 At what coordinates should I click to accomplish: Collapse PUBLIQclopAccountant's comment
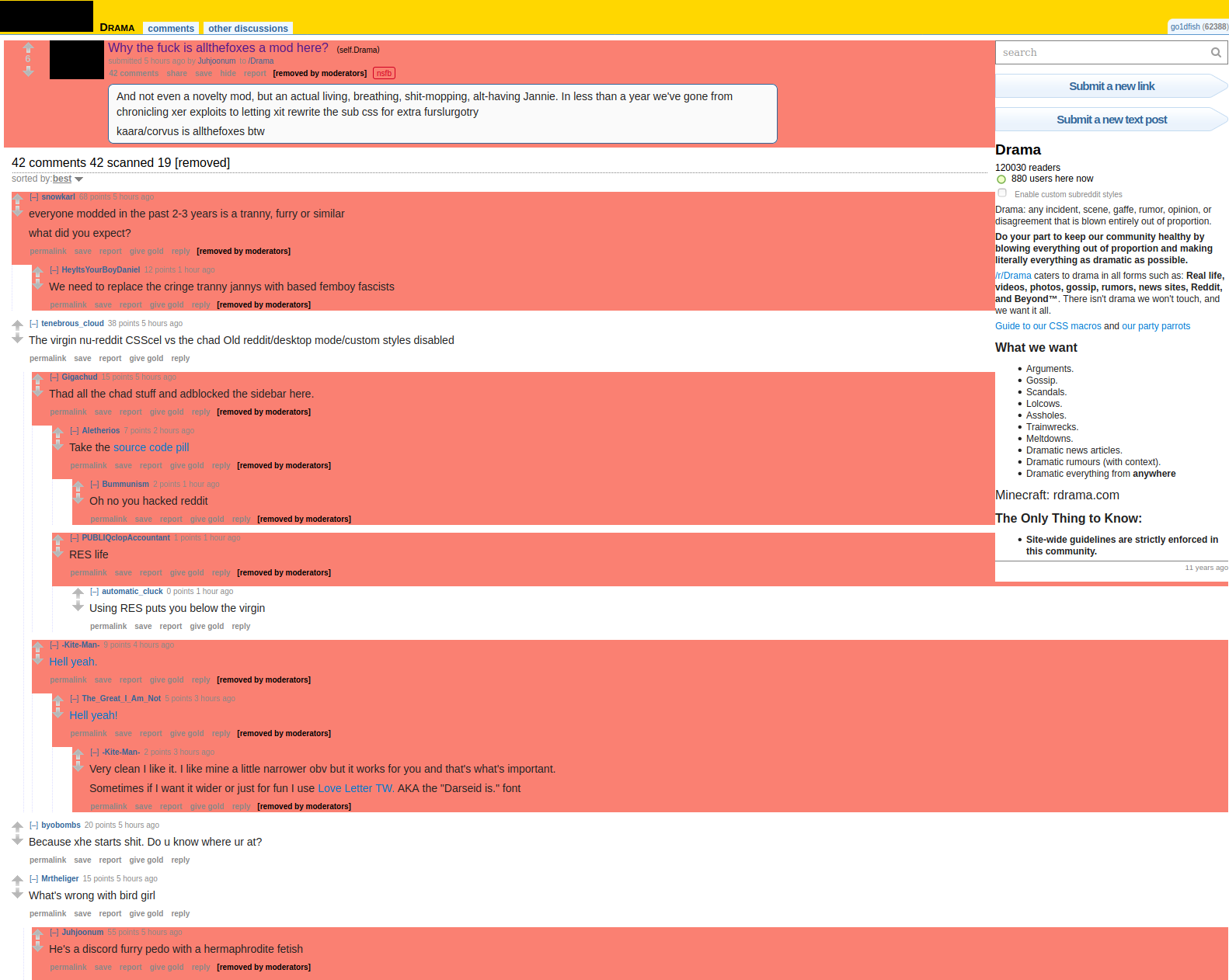[x=75, y=538]
